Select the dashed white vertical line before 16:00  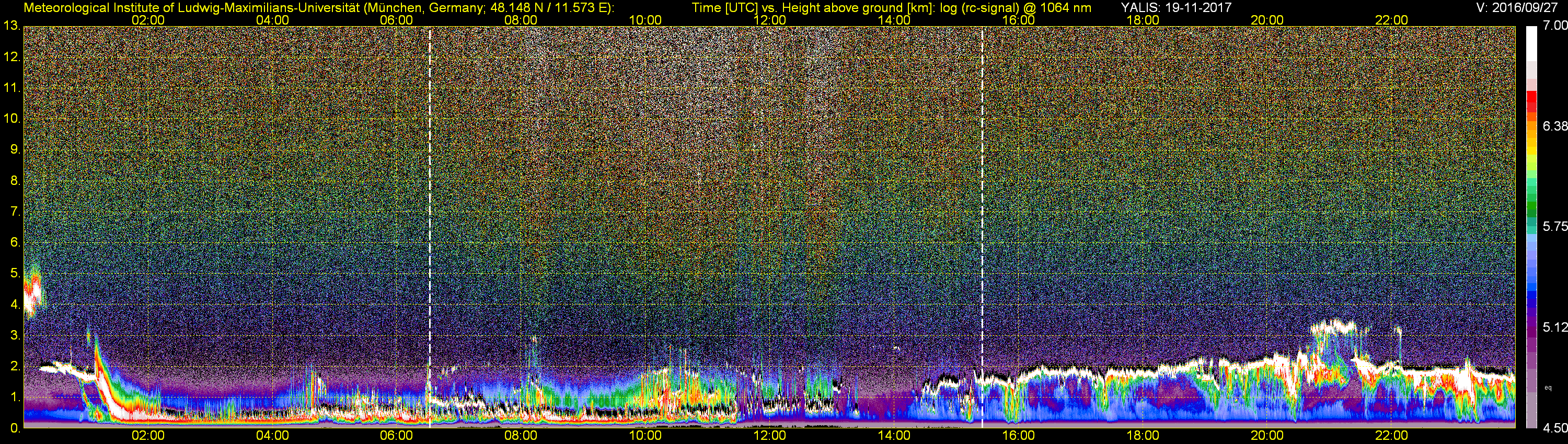tap(983, 227)
